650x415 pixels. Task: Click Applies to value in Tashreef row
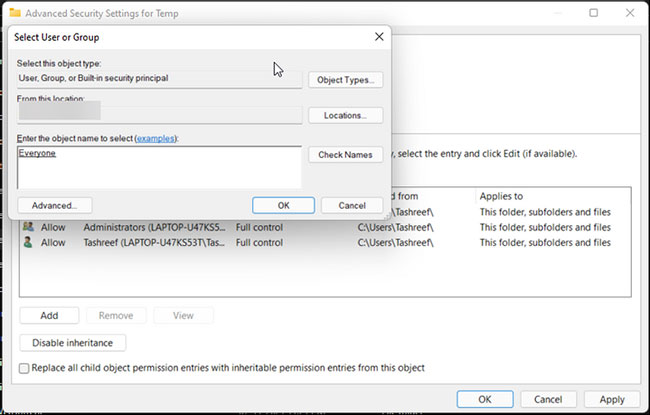coord(545,243)
